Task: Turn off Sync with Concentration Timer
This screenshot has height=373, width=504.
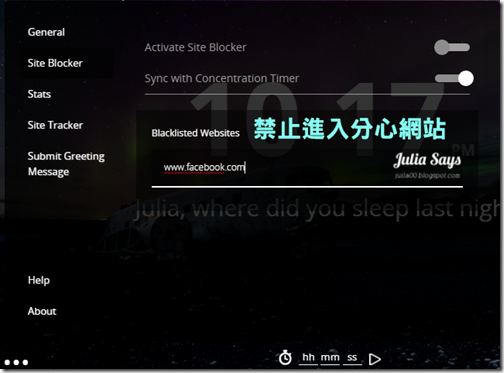Action: (x=454, y=78)
